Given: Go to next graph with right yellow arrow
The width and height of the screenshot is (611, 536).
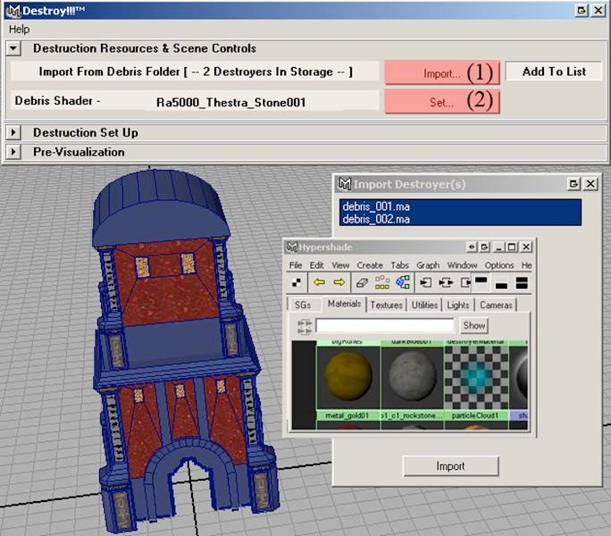Looking at the screenshot, I should click(x=339, y=282).
